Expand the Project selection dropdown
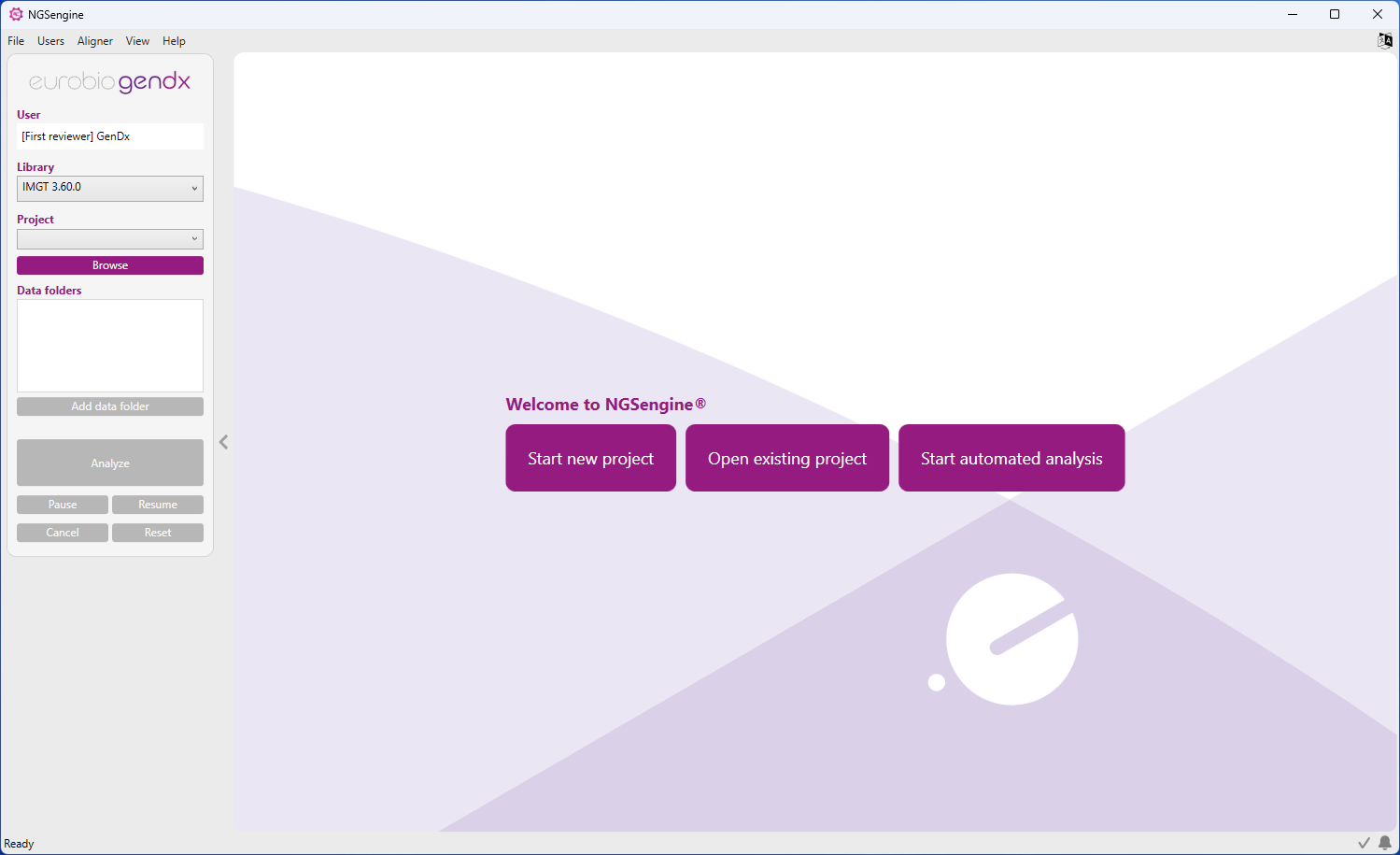Screen dimensions: 1400x855 coord(109,238)
